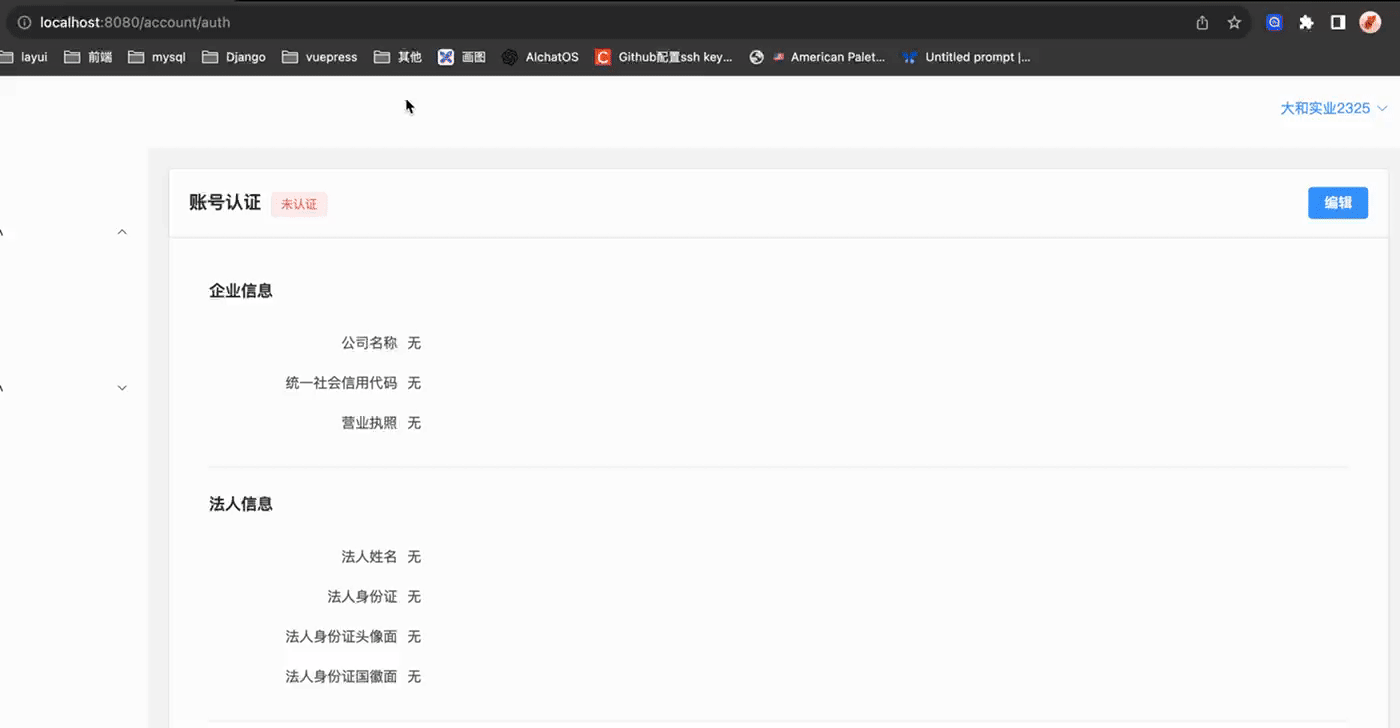
Task: Open the AIchatOS bookmark
Action: (x=540, y=57)
